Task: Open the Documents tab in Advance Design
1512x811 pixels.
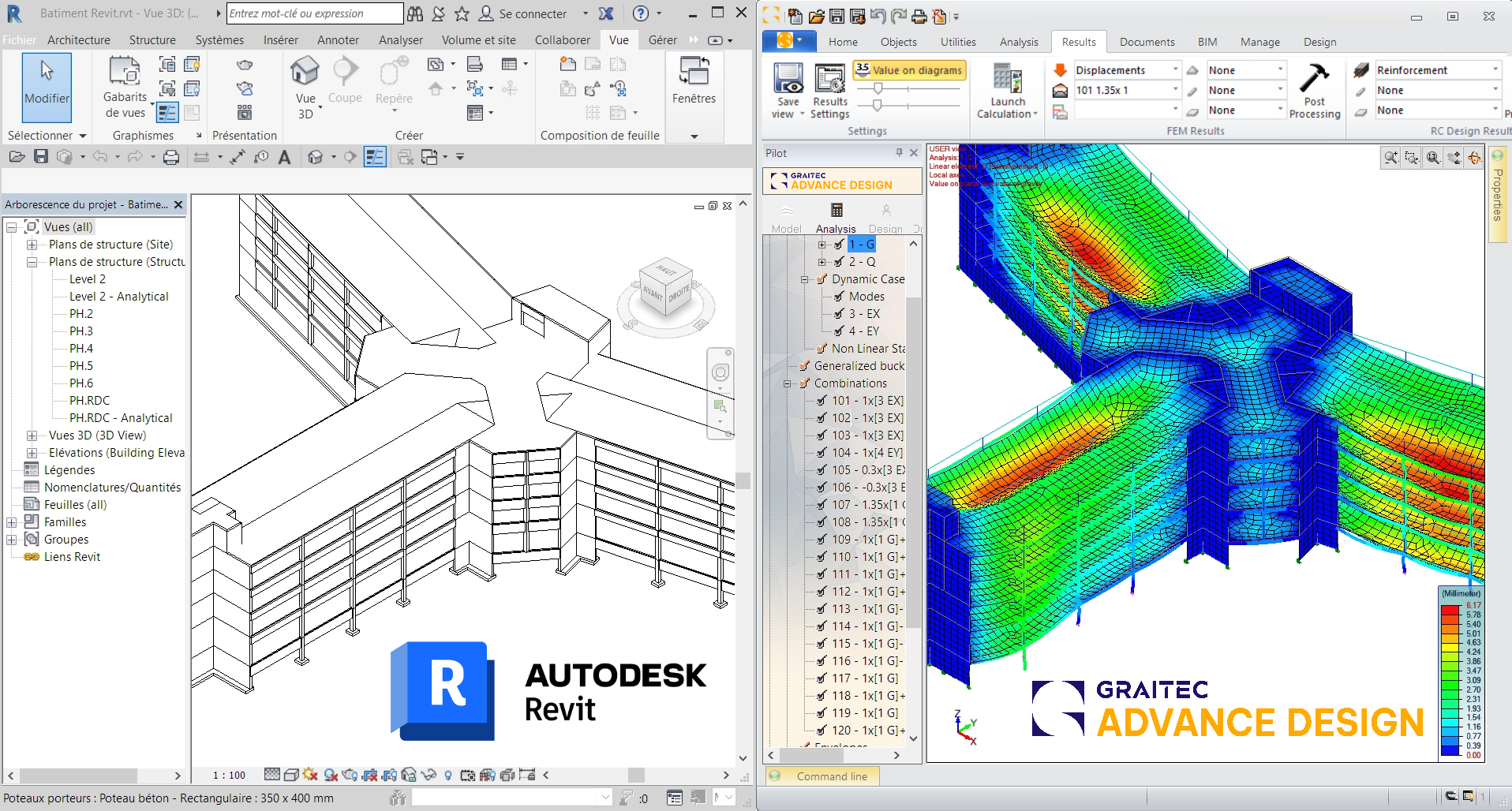Action: [x=1147, y=42]
